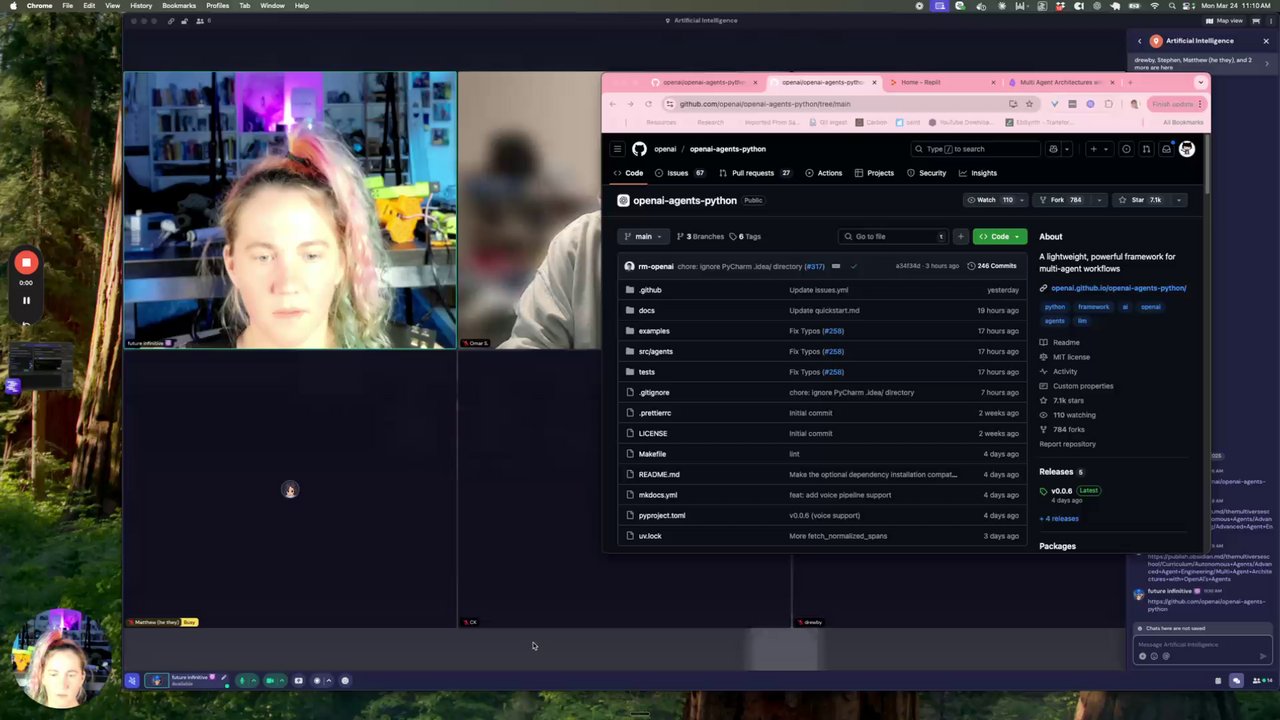Switch to the Code repository tab
The width and height of the screenshot is (1280, 720).
pos(629,173)
